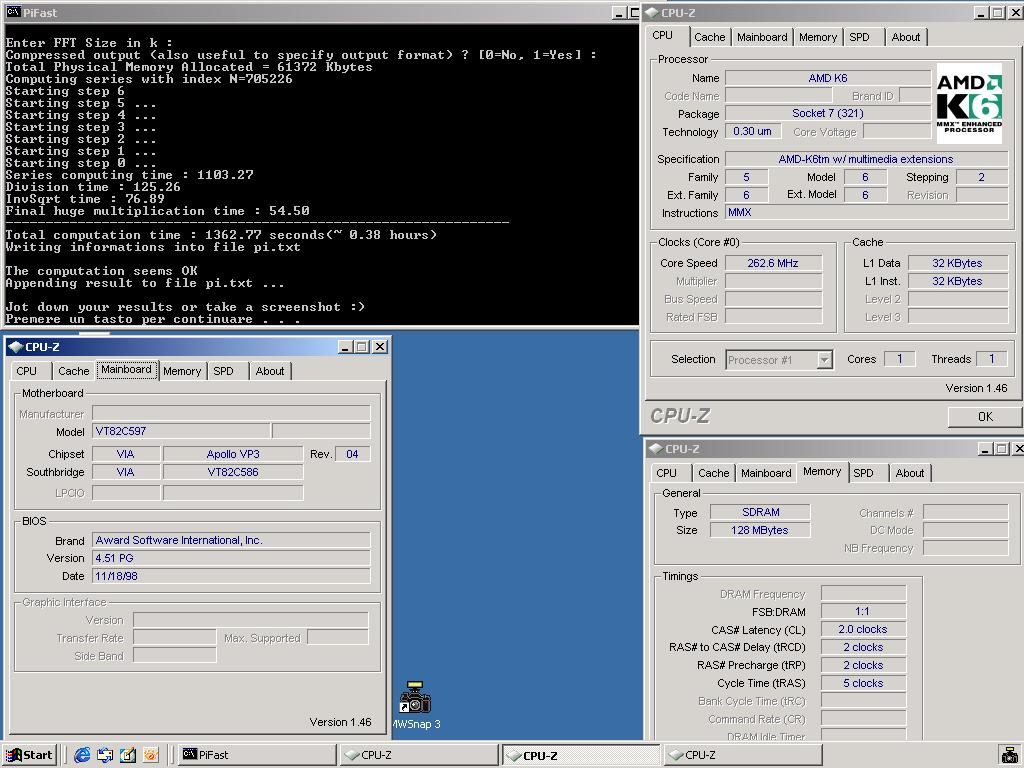Go to About tab in bottom-right CPU-Z window
This screenshot has height=768, width=1024.
coord(910,473)
